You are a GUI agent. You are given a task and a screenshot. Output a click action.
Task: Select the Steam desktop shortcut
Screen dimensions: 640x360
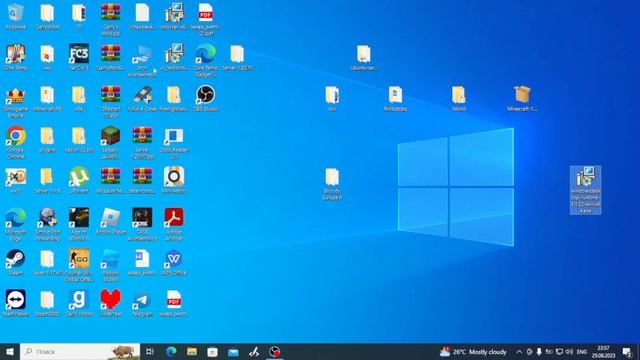(x=16, y=262)
